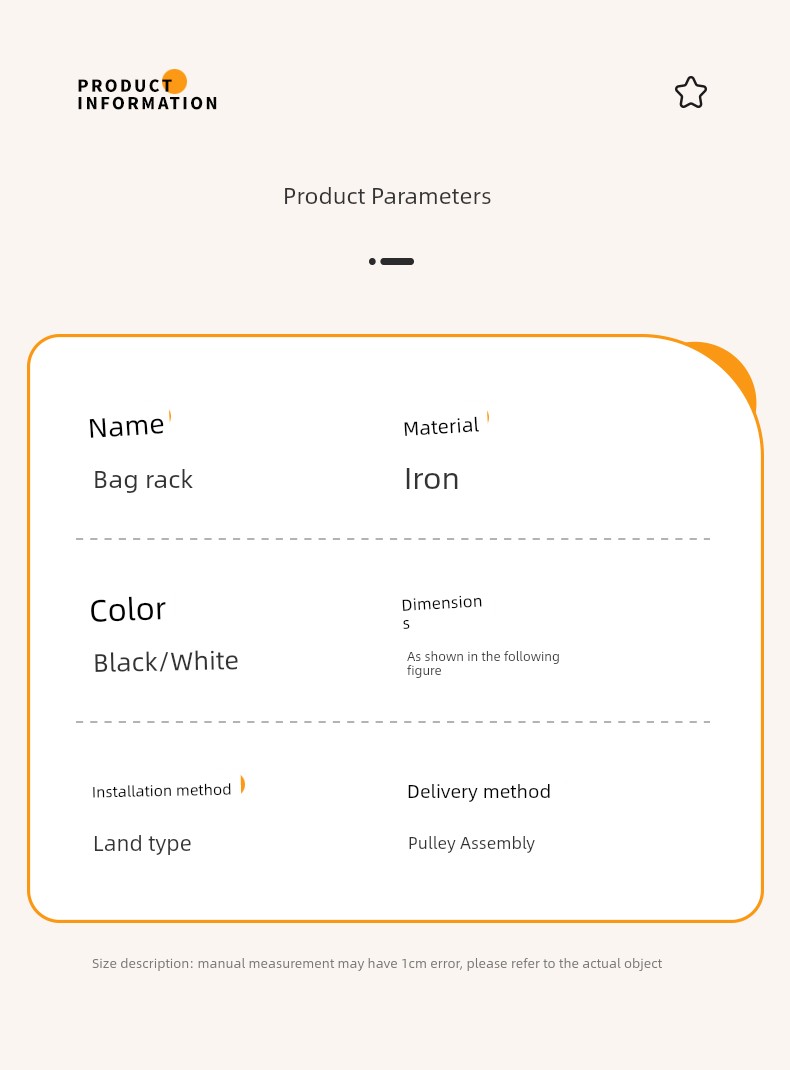790x1070 pixels.
Task: Select the Product Parameters heading
Action: (x=387, y=197)
